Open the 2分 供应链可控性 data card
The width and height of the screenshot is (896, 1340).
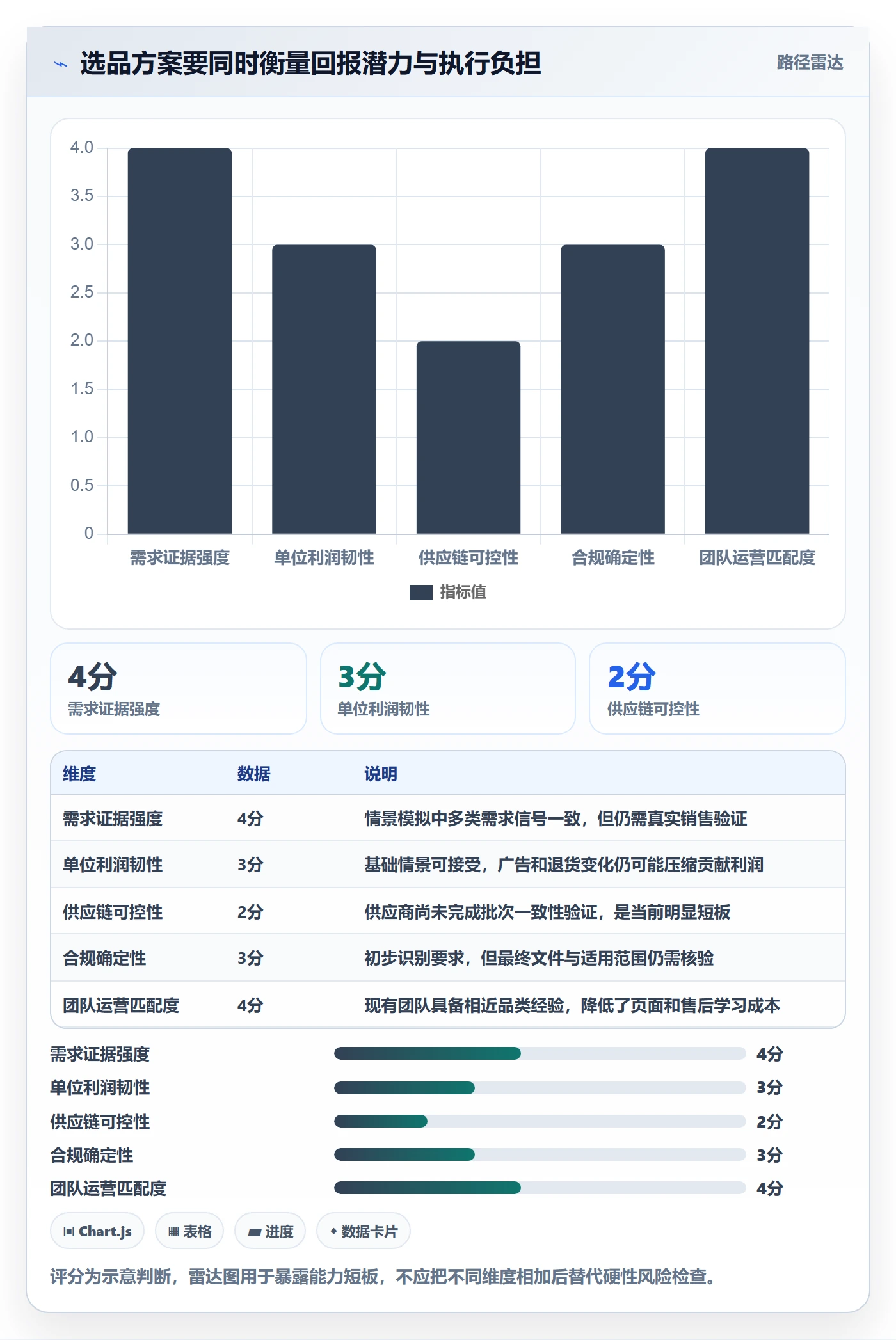717,689
